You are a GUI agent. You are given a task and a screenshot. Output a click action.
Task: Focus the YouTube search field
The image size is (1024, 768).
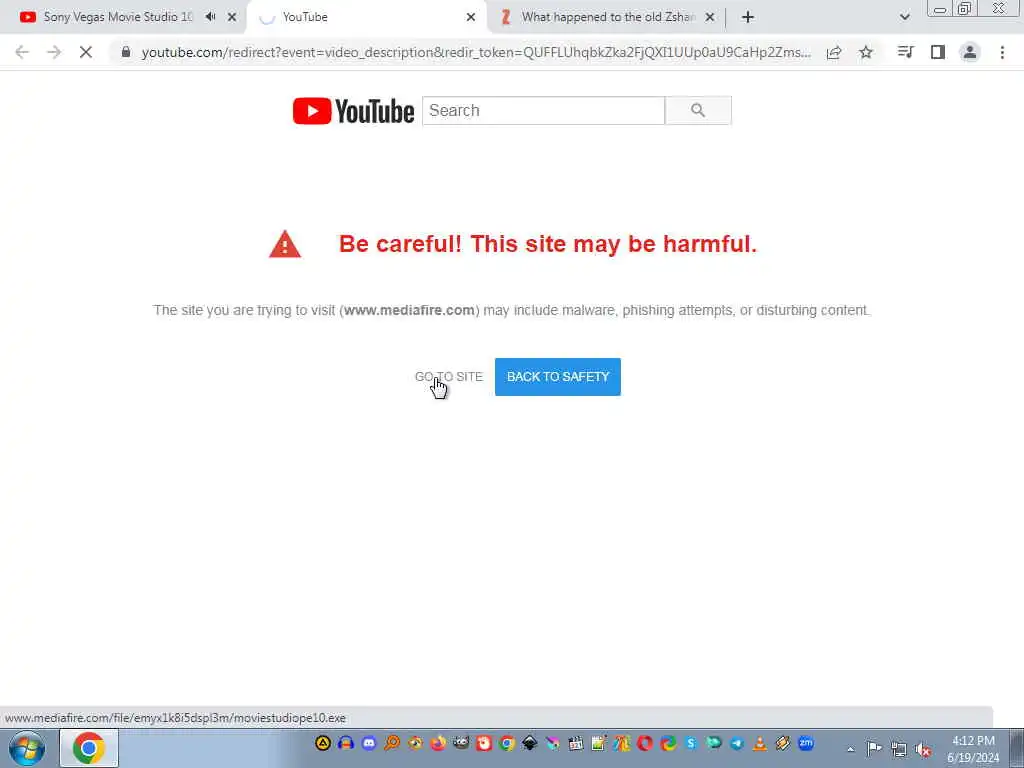pos(543,110)
